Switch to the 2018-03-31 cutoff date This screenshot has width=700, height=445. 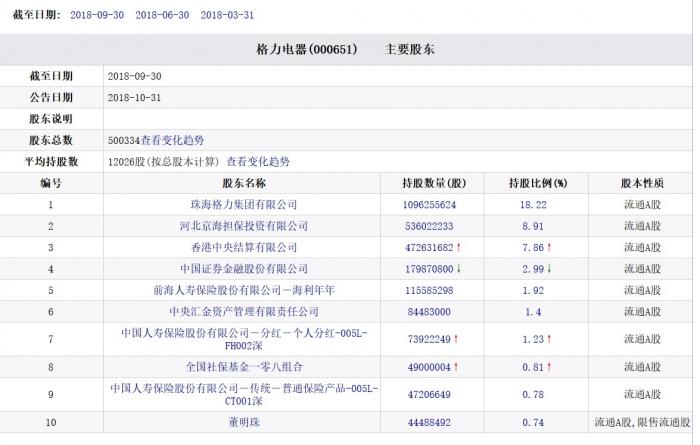tap(227, 15)
